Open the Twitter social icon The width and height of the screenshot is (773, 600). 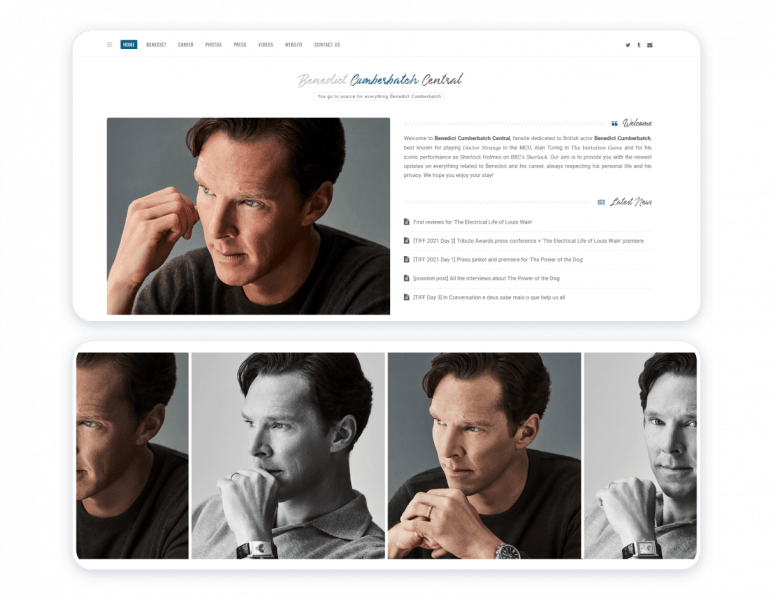coord(628,45)
